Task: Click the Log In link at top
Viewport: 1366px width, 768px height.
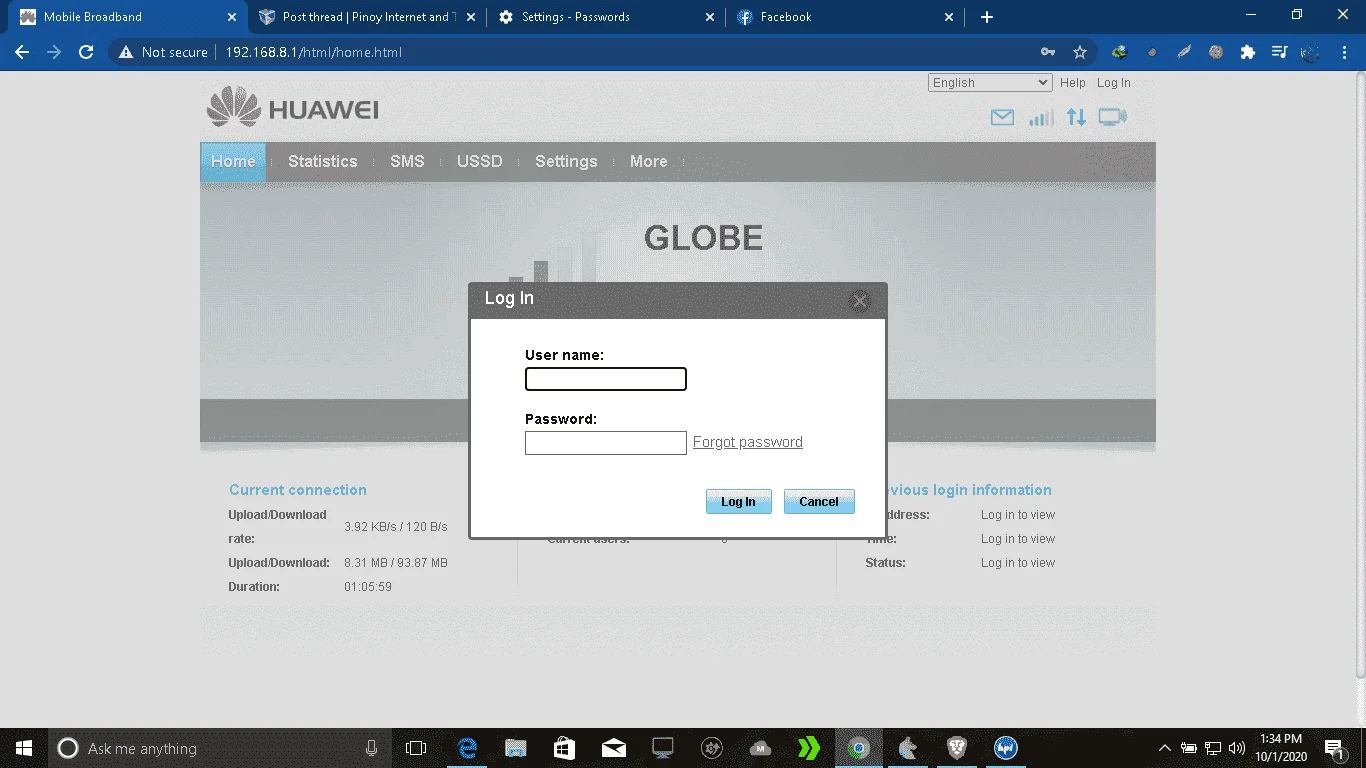Action: tap(1114, 83)
